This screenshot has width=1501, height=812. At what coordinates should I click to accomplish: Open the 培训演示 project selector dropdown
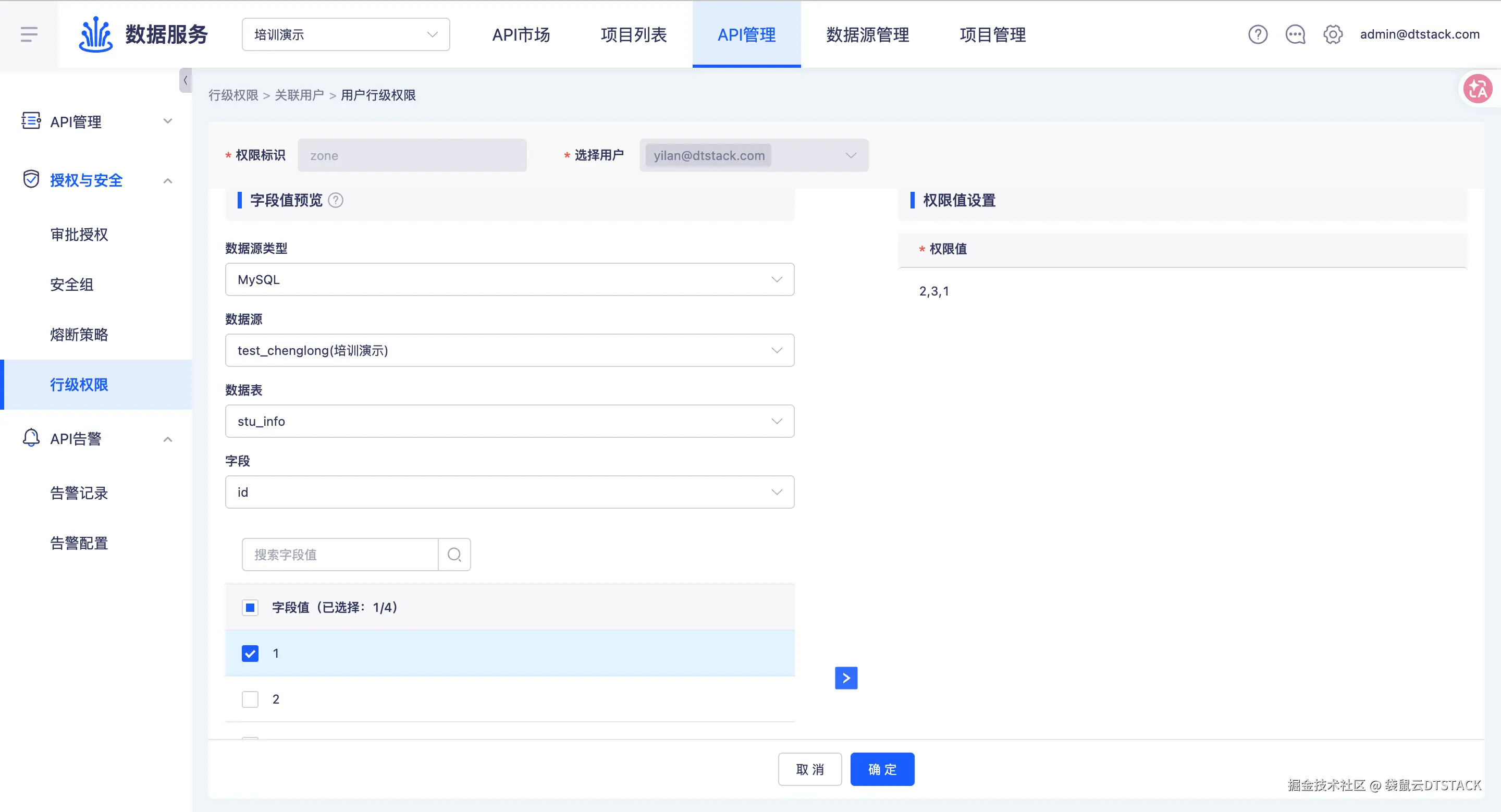coord(346,34)
